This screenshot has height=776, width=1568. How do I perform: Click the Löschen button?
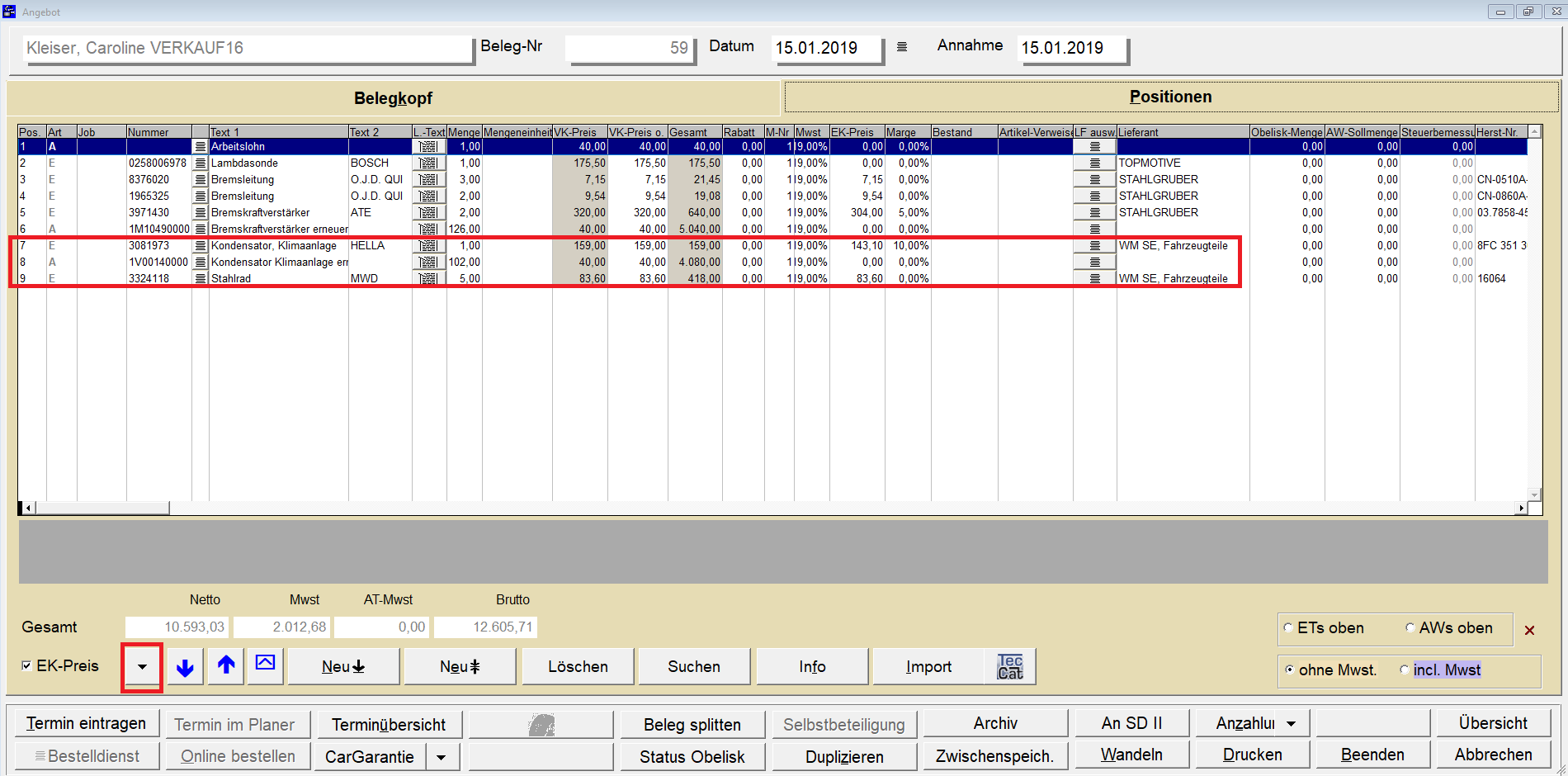[x=578, y=667]
